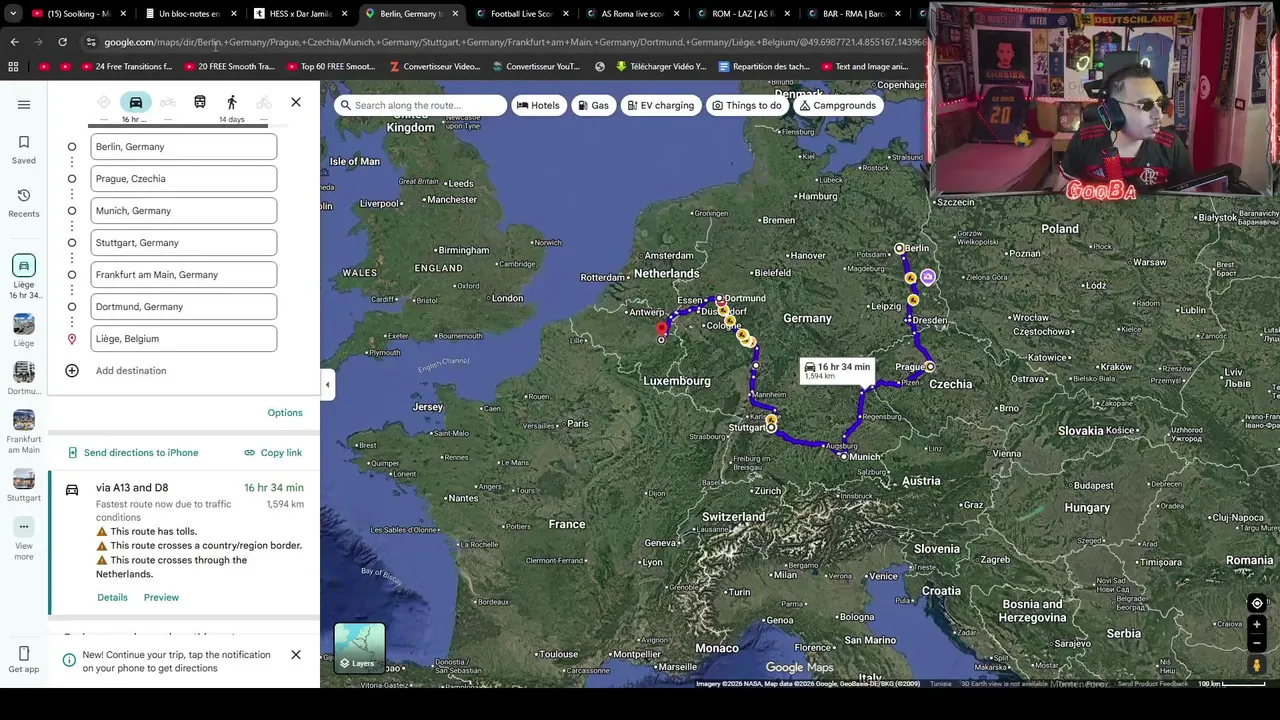The width and height of the screenshot is (1280, 720).
Task: Send directions to iPhone
Action: pyautogui.click(x=133, y=453)
